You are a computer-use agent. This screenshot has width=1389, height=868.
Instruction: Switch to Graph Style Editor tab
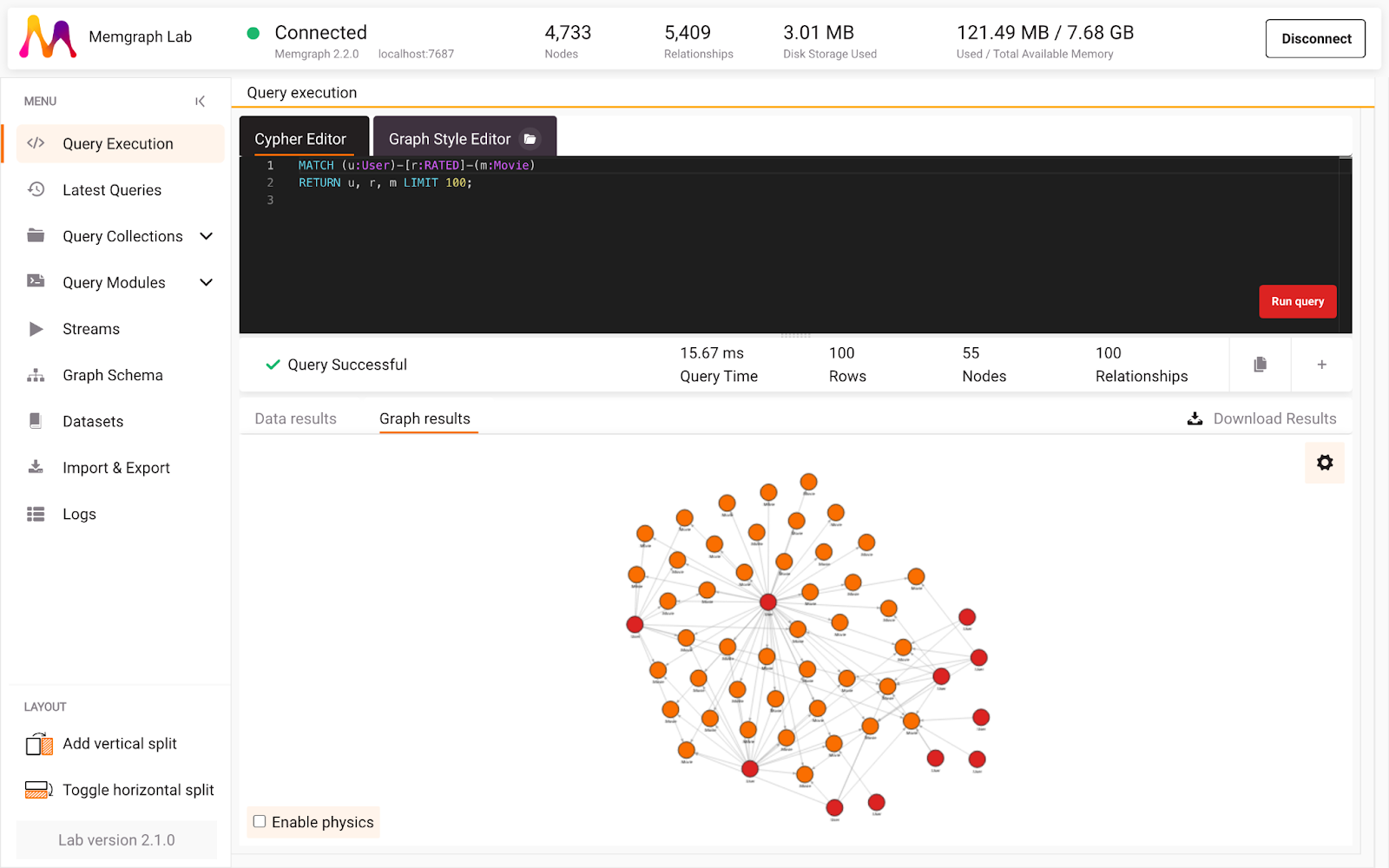pyautogui.click(x=449, y=139)
